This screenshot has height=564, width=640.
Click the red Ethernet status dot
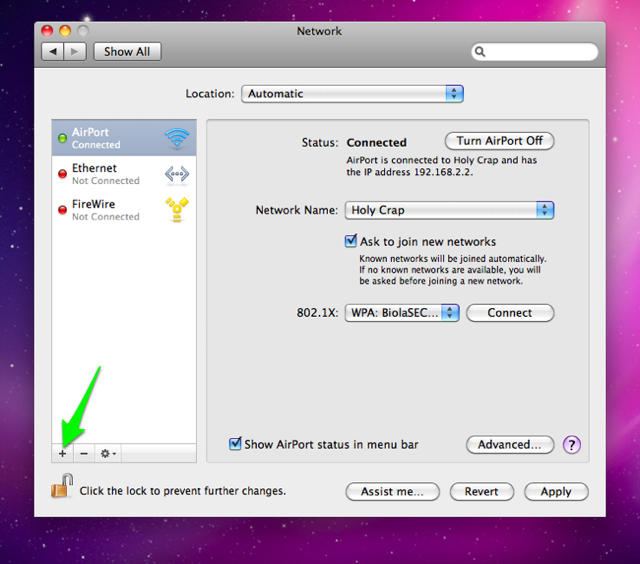[62, 174]
